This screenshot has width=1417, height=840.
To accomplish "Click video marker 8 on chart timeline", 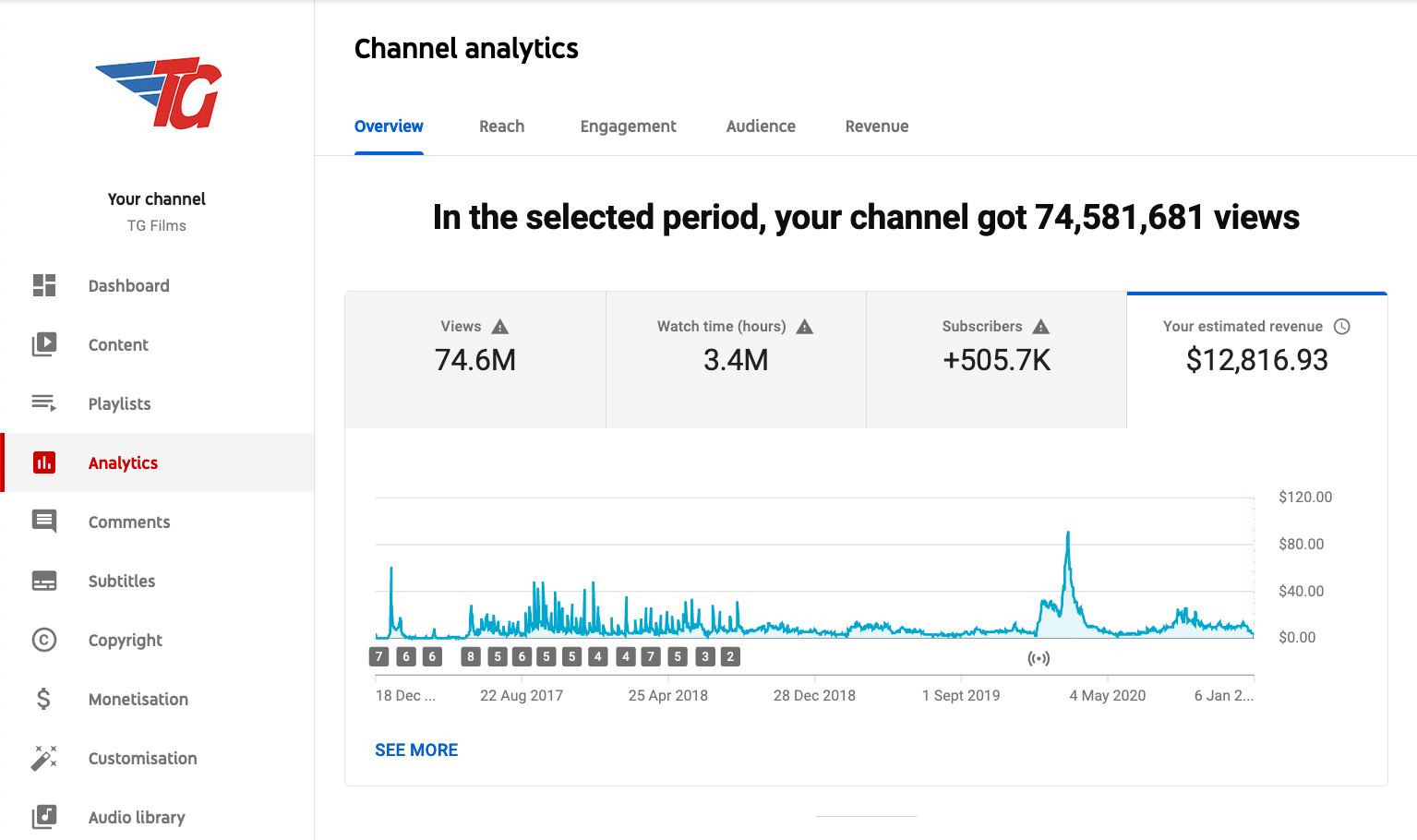I will tap(471, 657).
